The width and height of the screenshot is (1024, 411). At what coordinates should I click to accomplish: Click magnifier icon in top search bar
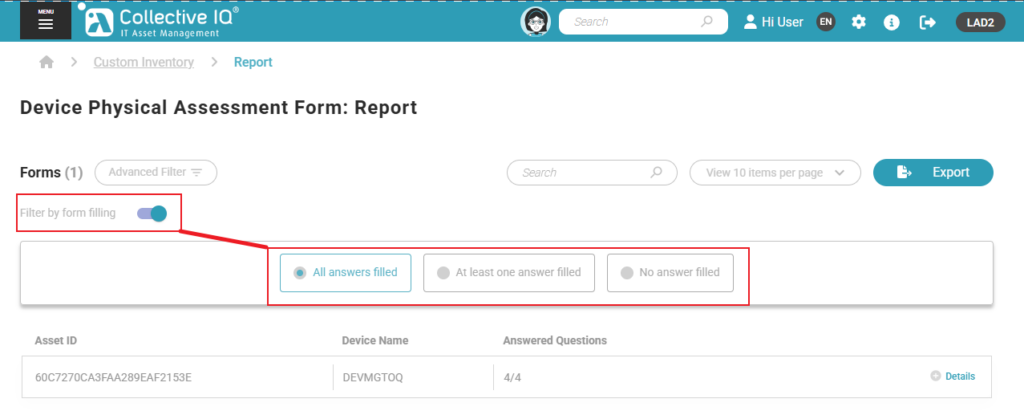pyautogui.click(x=707, y=21)
